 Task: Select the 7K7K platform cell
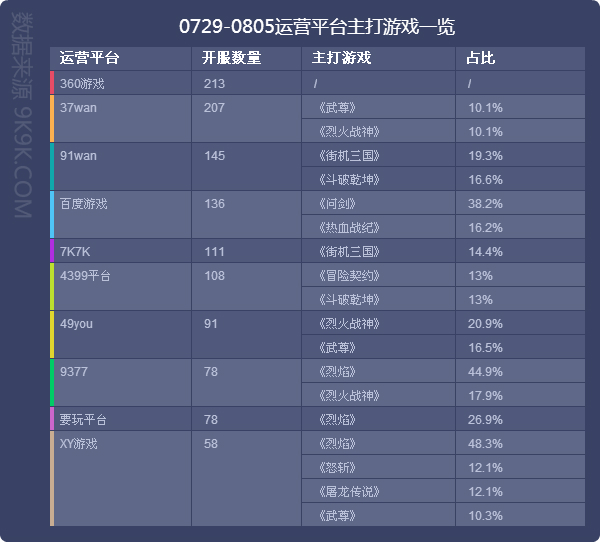pos(121,251)
